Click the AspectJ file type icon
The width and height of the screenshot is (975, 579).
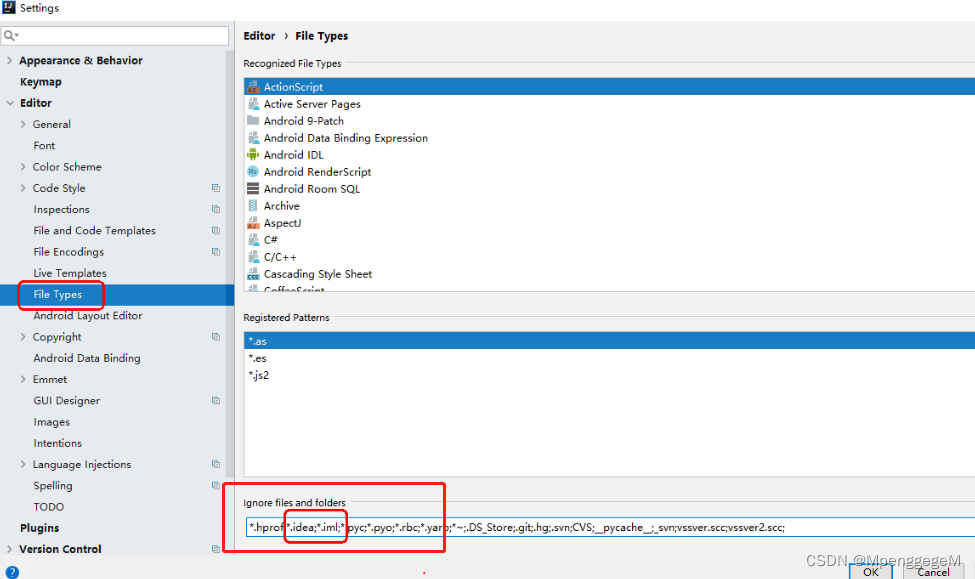click(252, 223)
